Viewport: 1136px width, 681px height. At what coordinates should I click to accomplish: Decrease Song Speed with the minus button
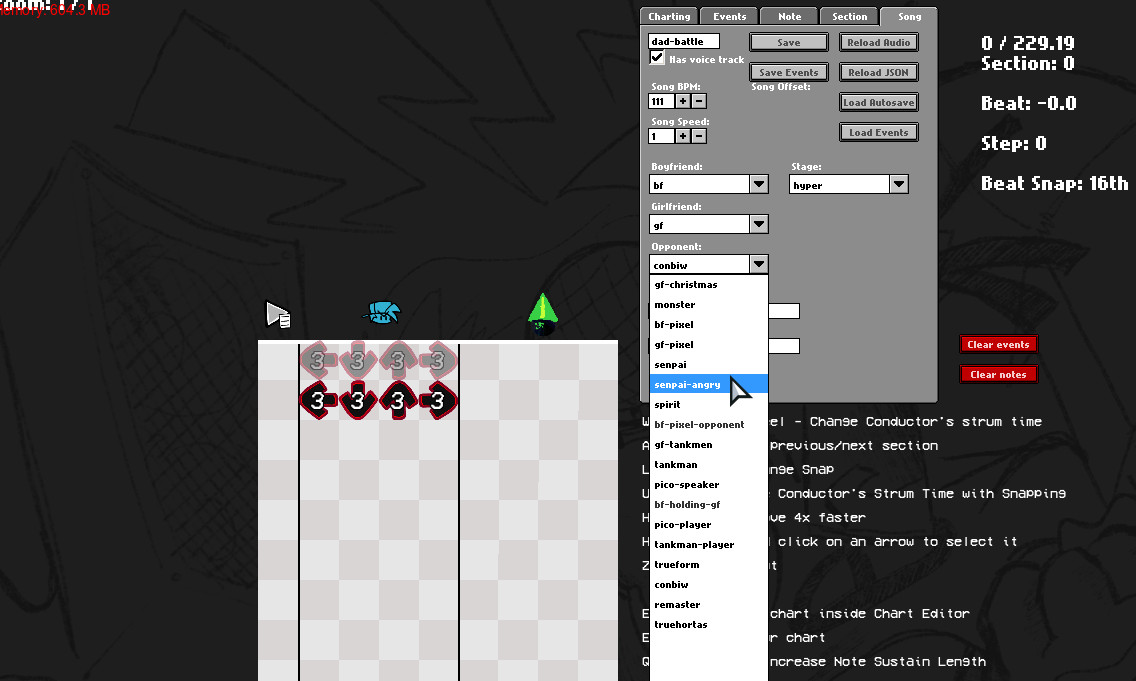click(x=699, y=136)
